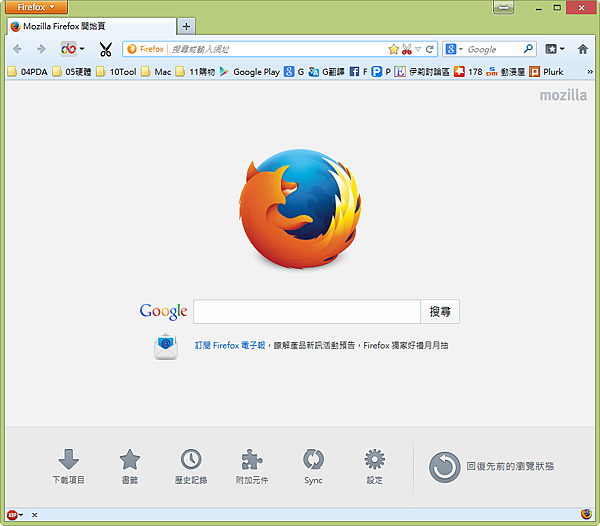Click the mozilla wordmark link
This screenshot has height=526, width=600.
563,95
